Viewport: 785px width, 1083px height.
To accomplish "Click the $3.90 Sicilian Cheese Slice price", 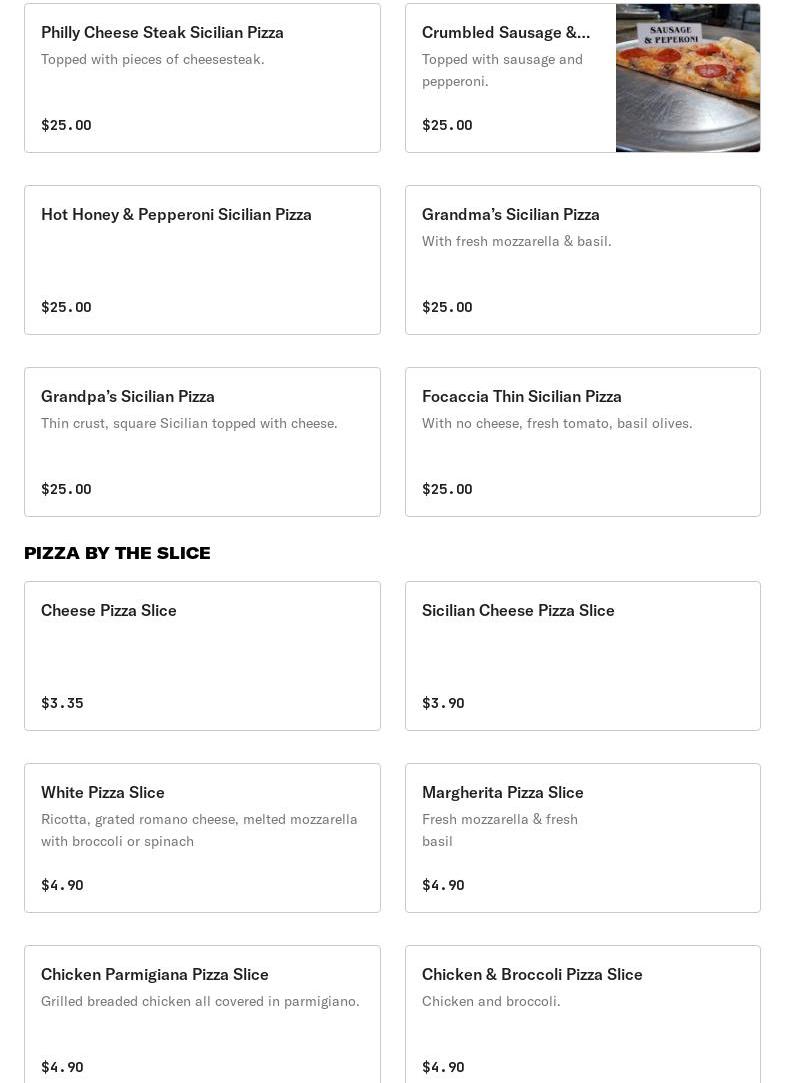I will [443, 703].
